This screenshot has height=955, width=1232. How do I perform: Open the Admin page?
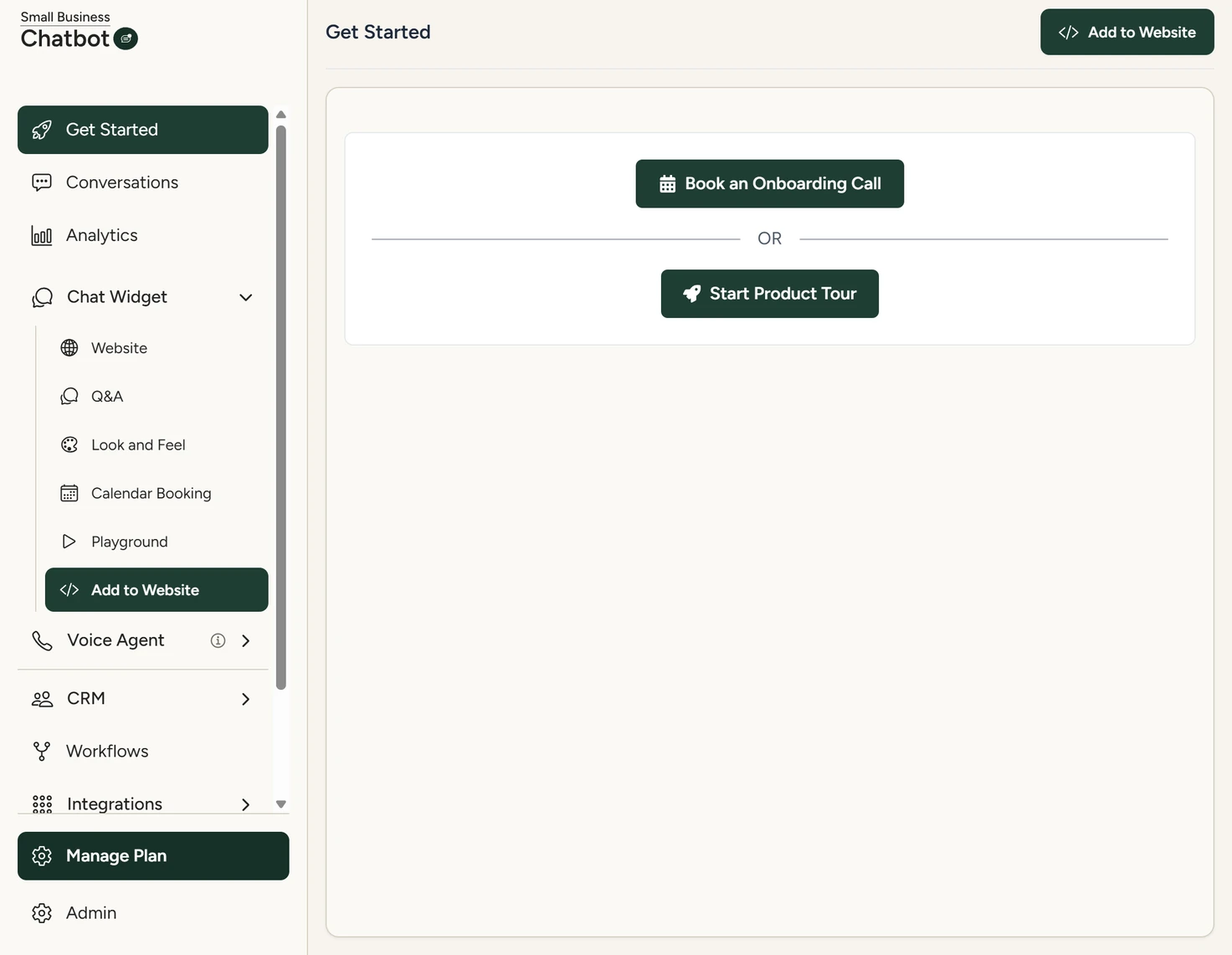point(153,913)
